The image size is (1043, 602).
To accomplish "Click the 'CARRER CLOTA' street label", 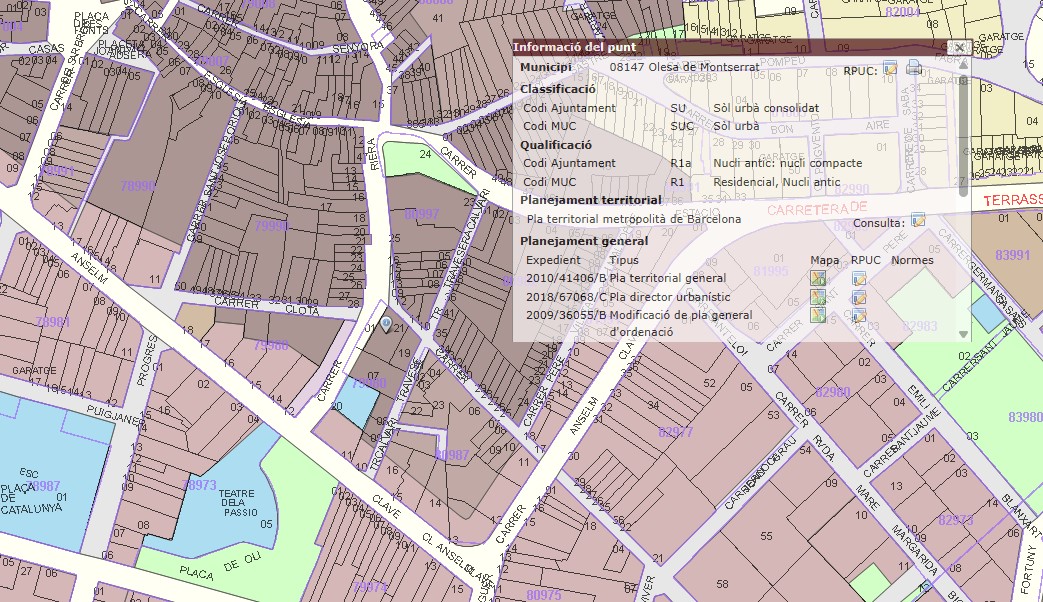I will 266,306.
